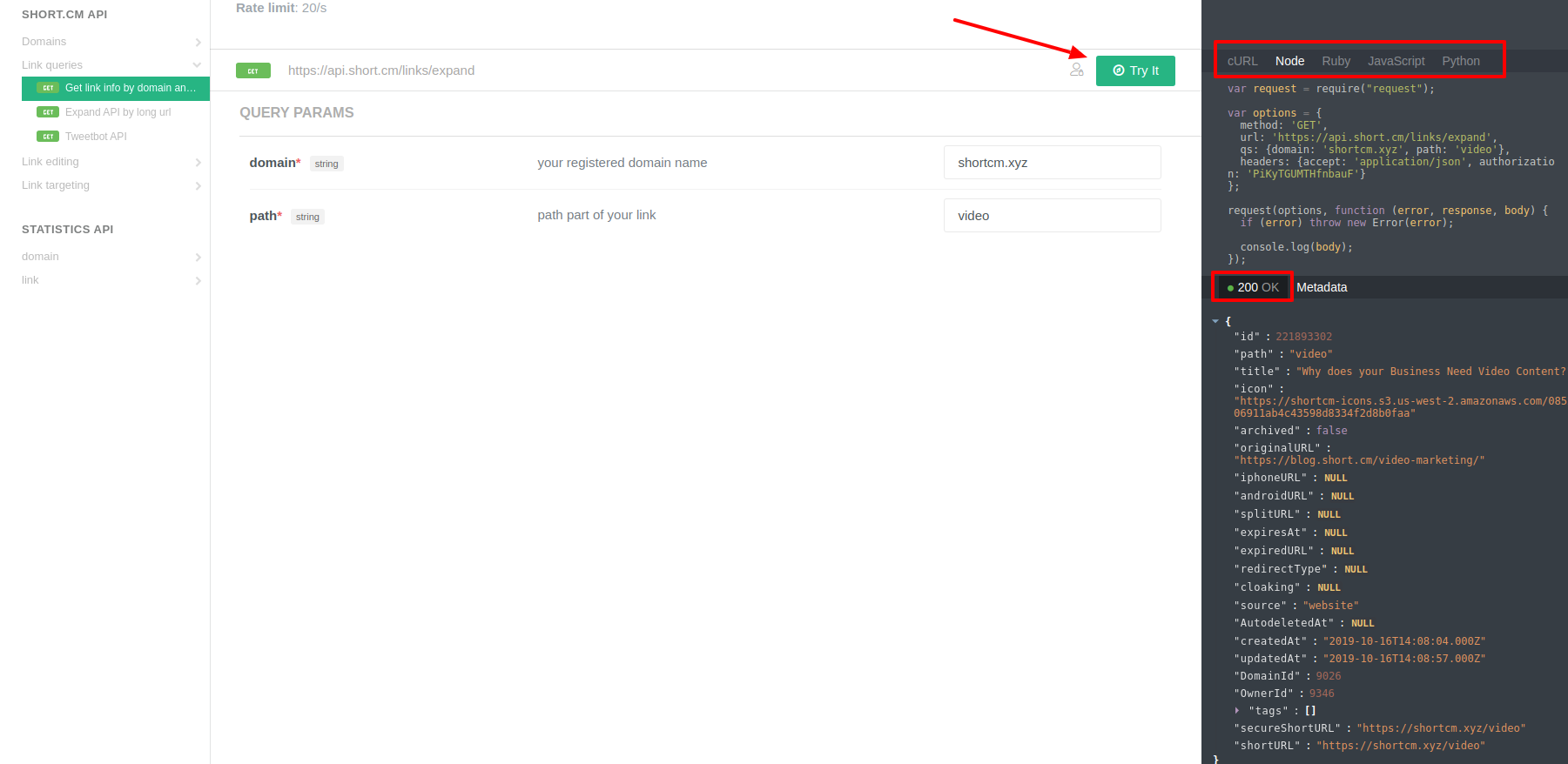Click the originalURL value blog.short.cm/video-marketing
This screenshot has height=764, width=1568.
point(1359,460)
